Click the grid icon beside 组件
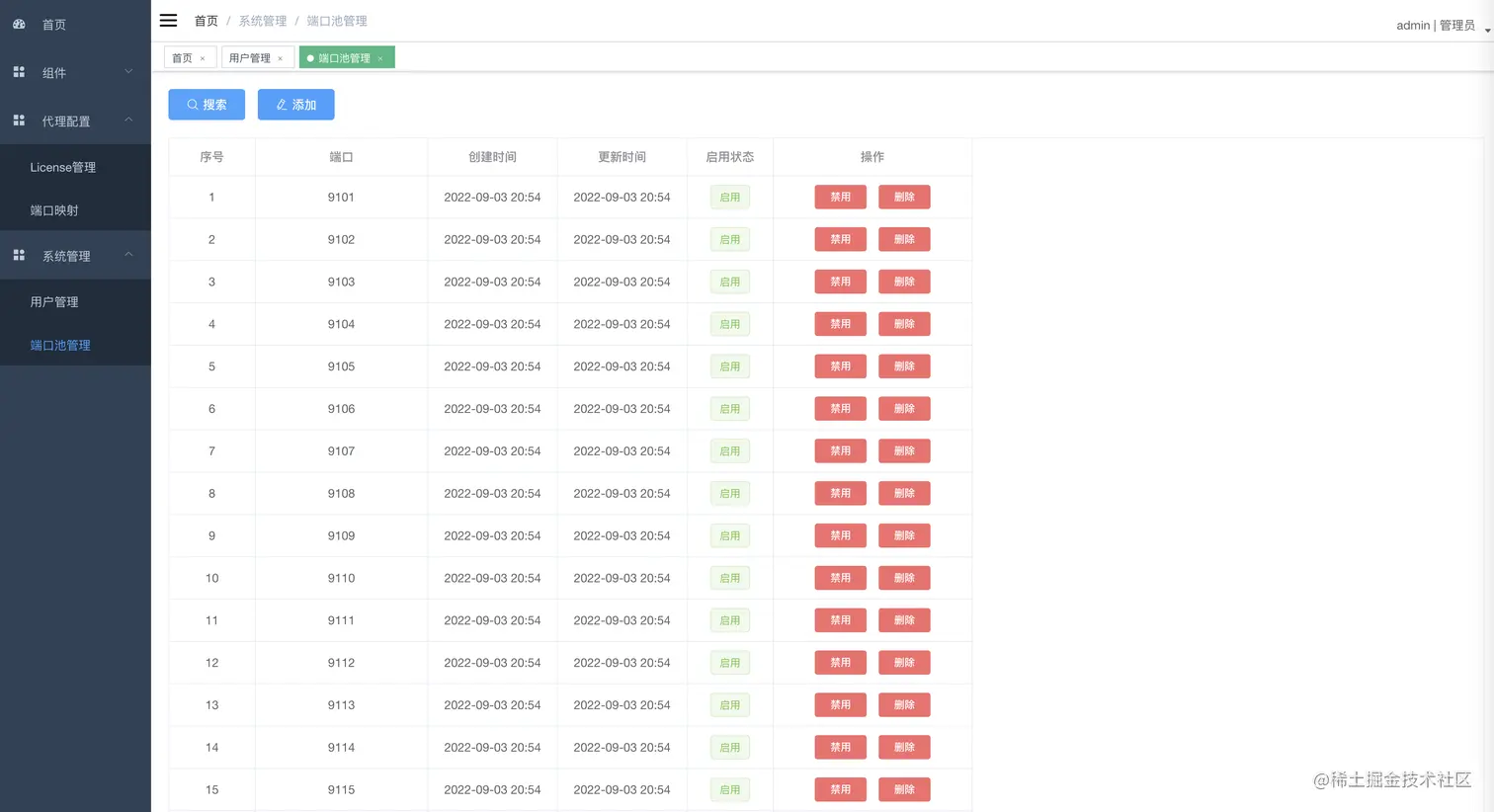1494x812 pixels. click(x=19, y=72)
